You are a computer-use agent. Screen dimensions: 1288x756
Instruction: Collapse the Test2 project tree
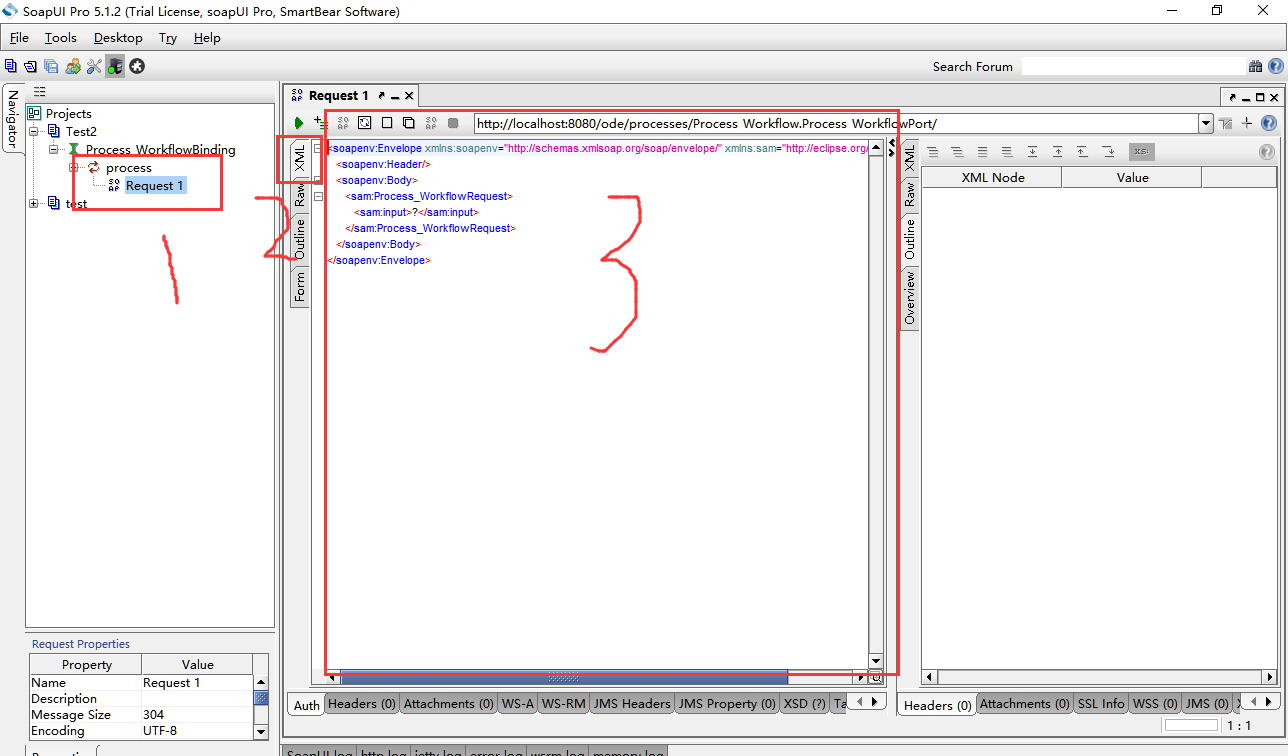point(33,131)
